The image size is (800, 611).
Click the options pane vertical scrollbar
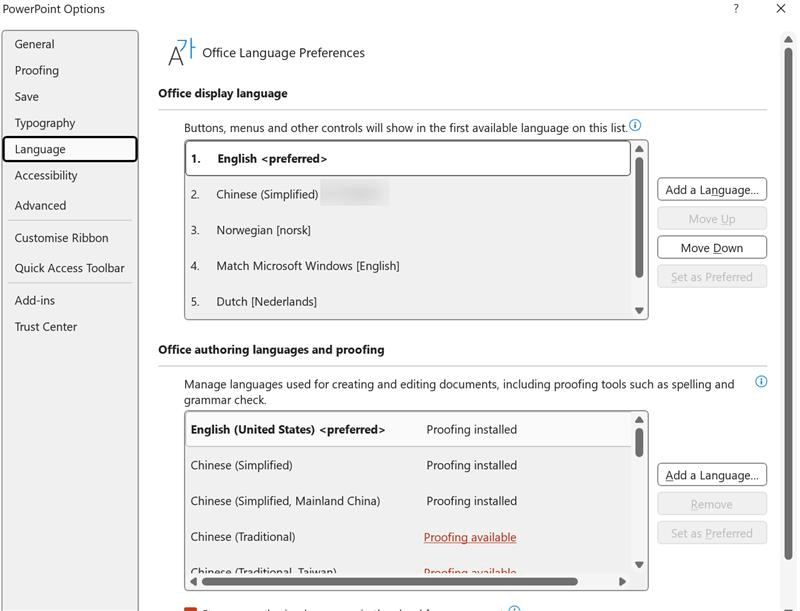pyautogui.click(x=788, y=304)
